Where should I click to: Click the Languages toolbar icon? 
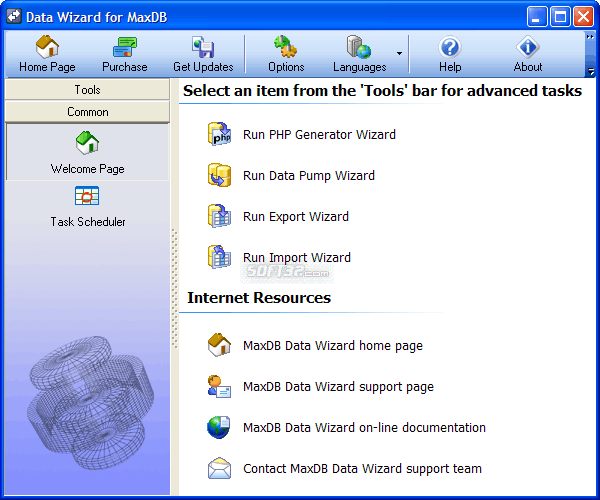tap(359, 47)
